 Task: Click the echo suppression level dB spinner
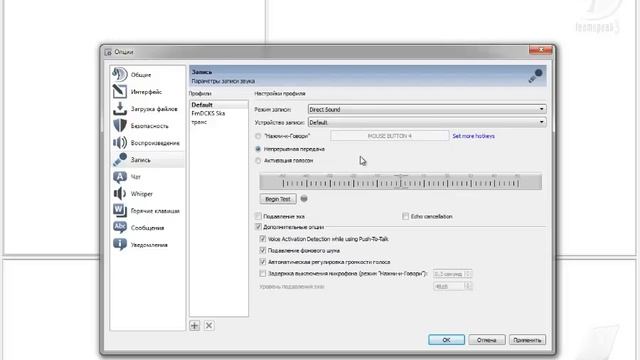pos(452,287)
